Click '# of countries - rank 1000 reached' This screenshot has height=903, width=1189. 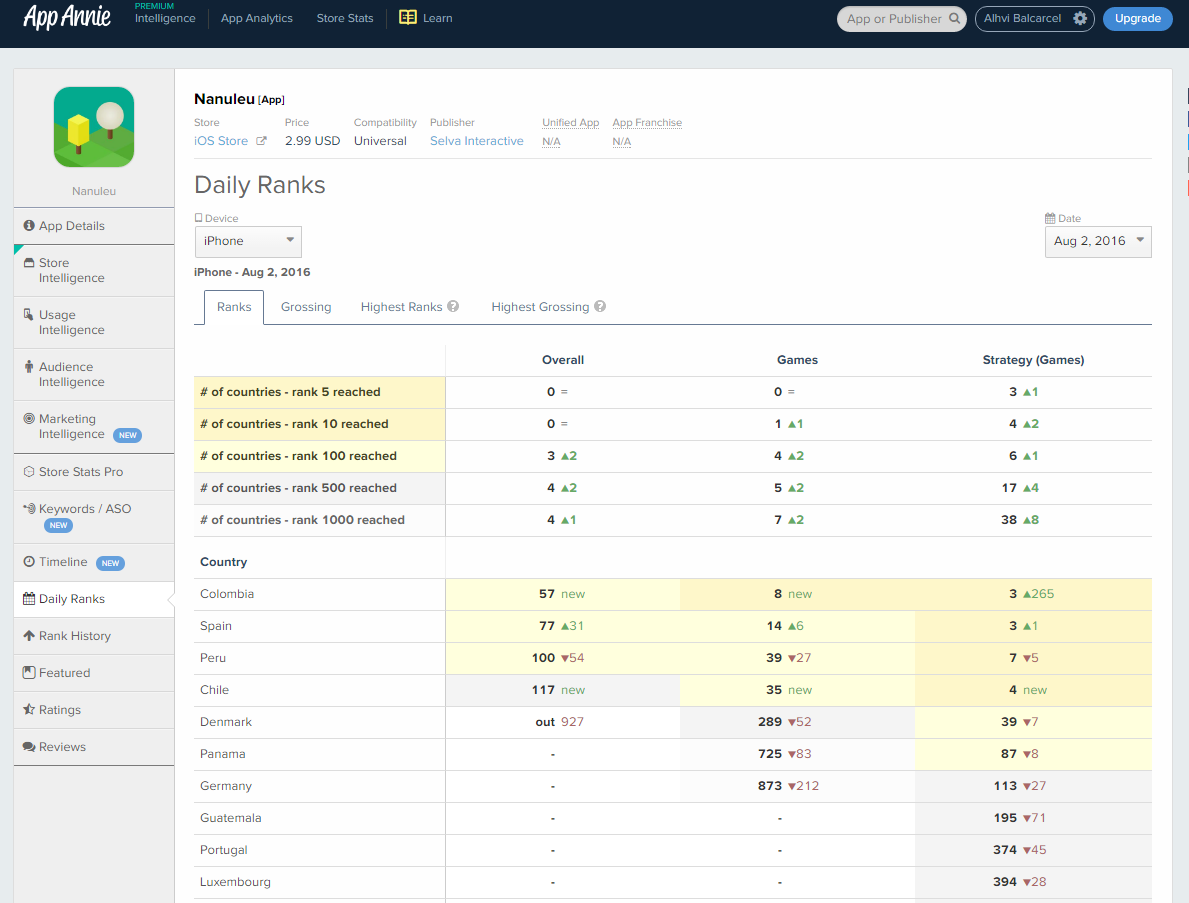tap(303, 520)
